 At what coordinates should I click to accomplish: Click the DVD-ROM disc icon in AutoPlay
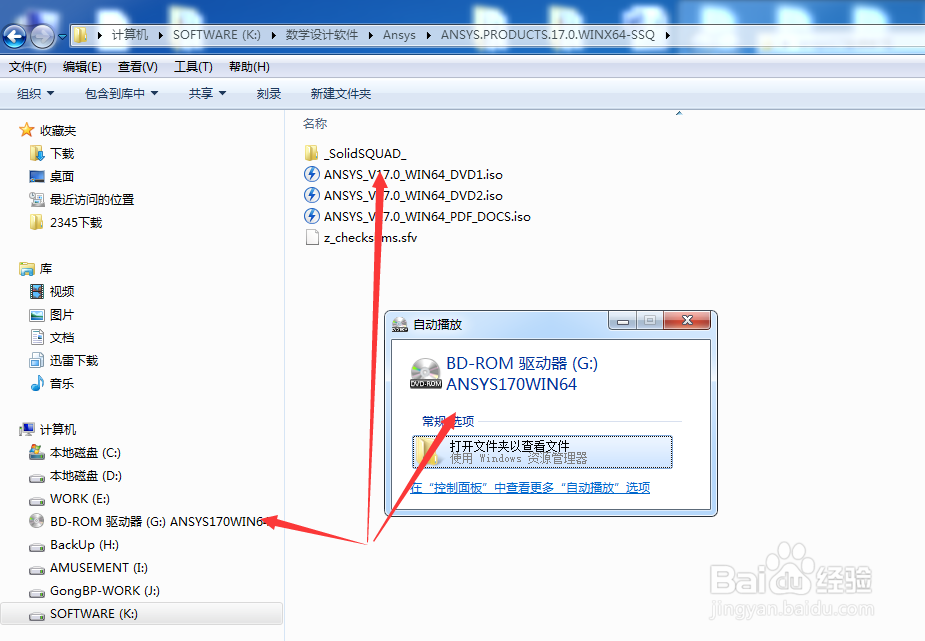[x=426, y=373]
